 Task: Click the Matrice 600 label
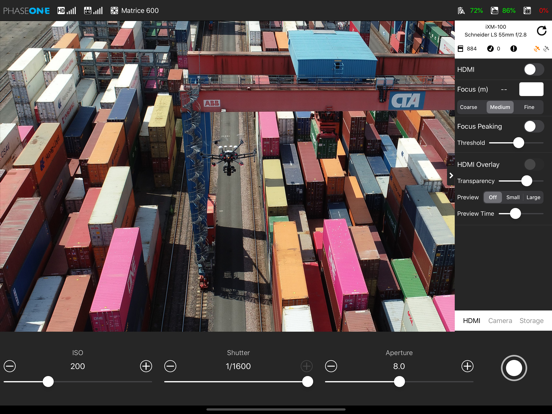point(140,11)
